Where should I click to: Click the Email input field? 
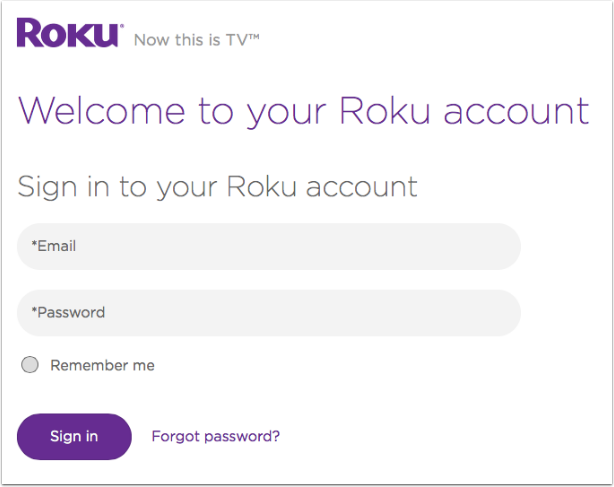pos(269,246)
